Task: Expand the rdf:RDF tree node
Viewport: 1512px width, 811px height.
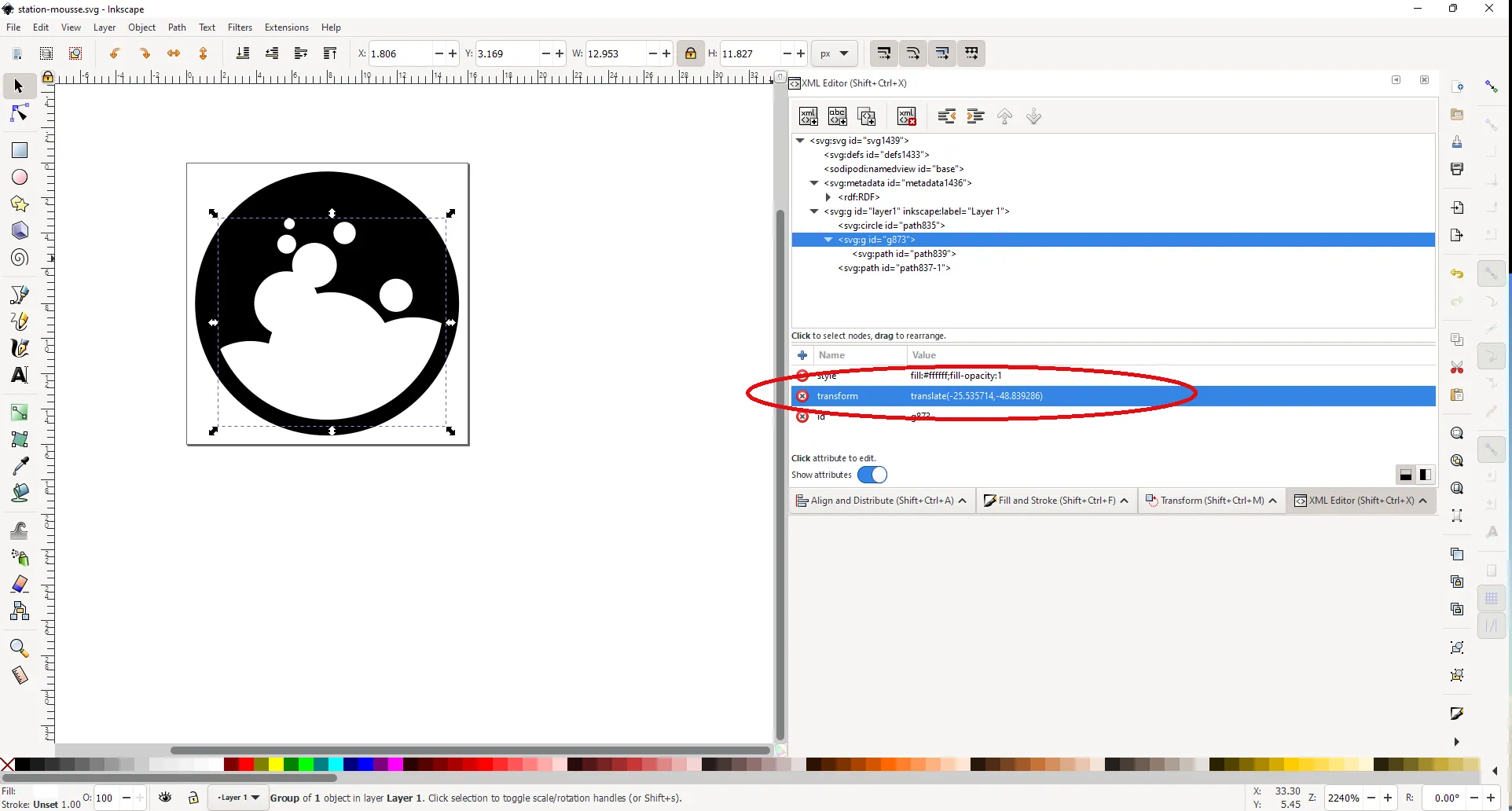Action: [828, 197]
